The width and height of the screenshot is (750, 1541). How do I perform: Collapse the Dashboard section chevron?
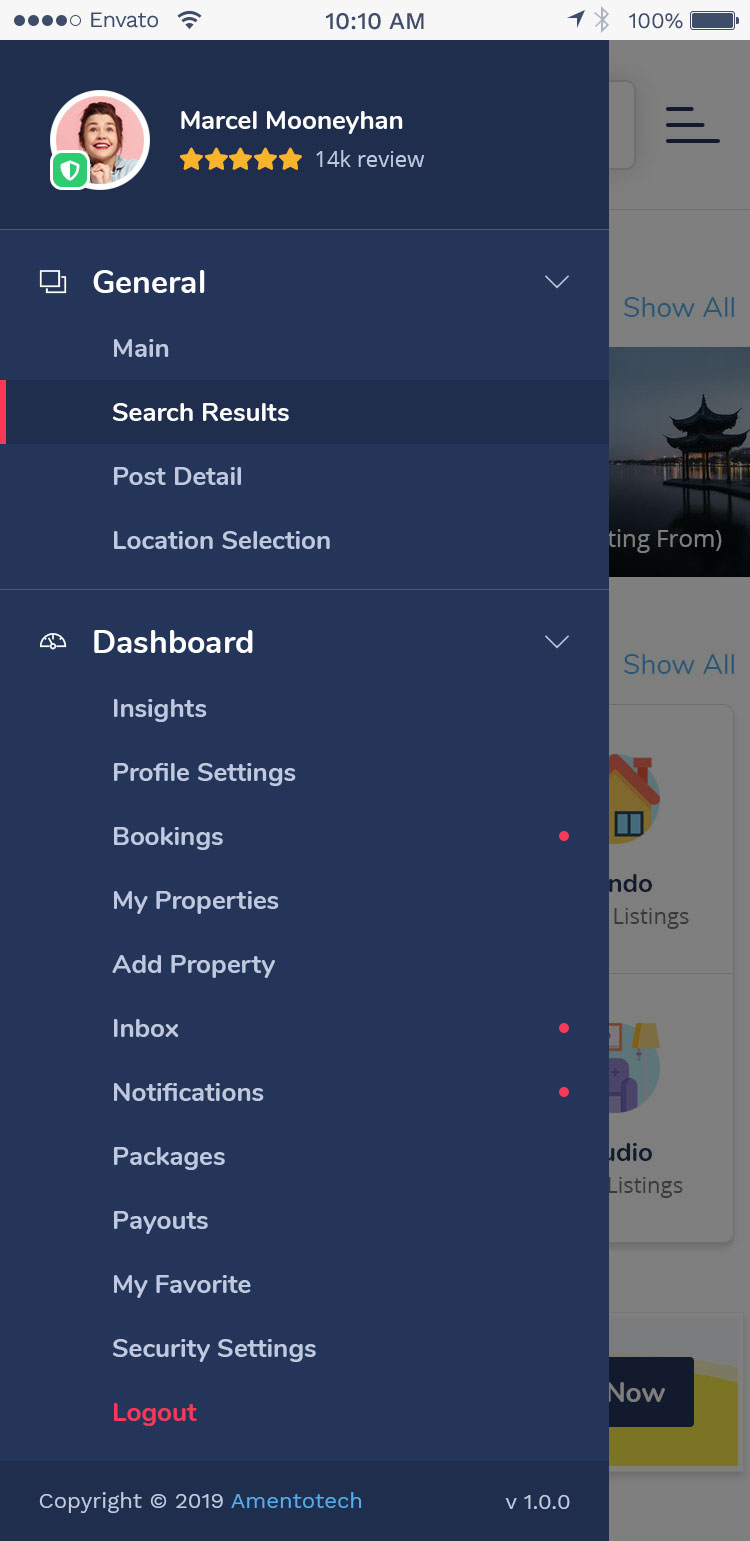(x=557, y=642)
